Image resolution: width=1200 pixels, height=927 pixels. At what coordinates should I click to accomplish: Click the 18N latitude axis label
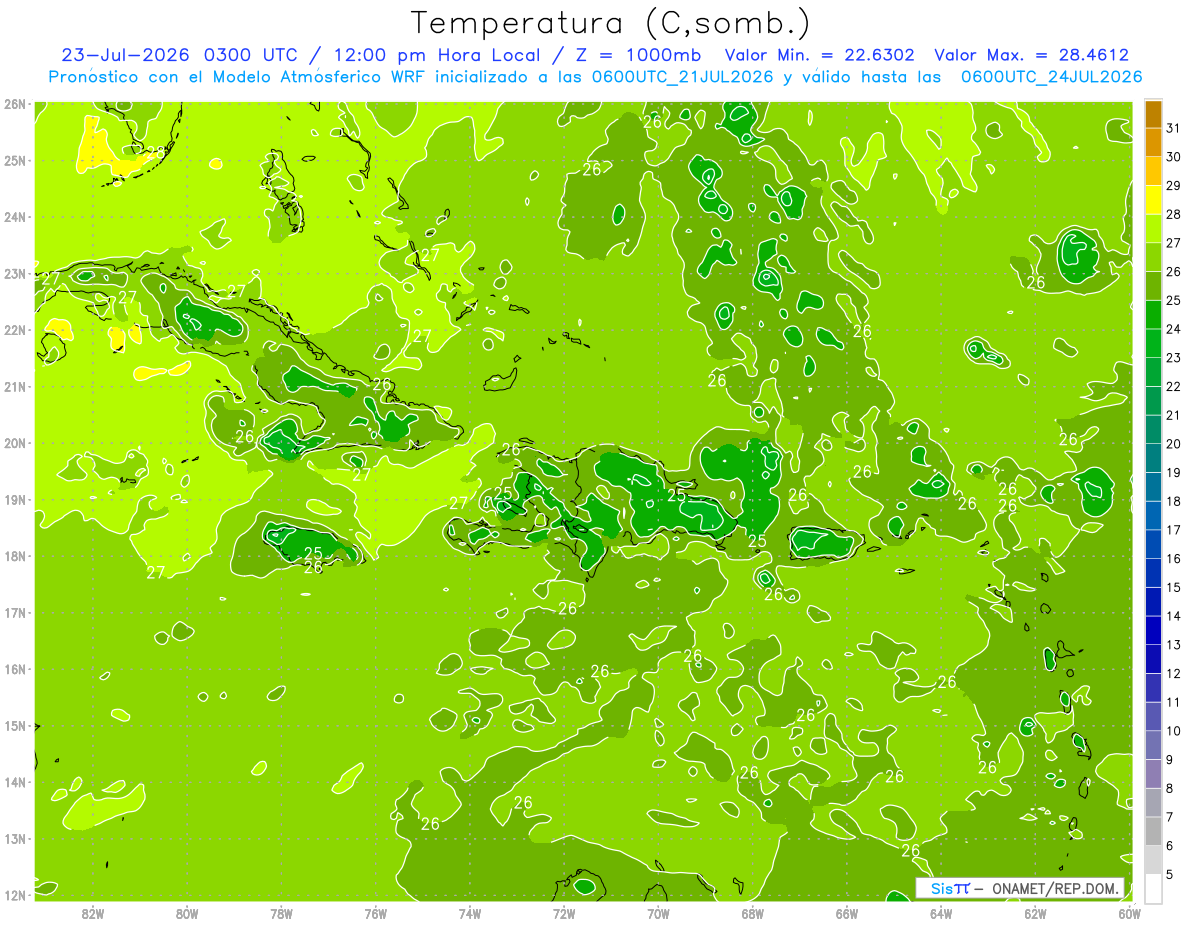click(x=14, y=556)
